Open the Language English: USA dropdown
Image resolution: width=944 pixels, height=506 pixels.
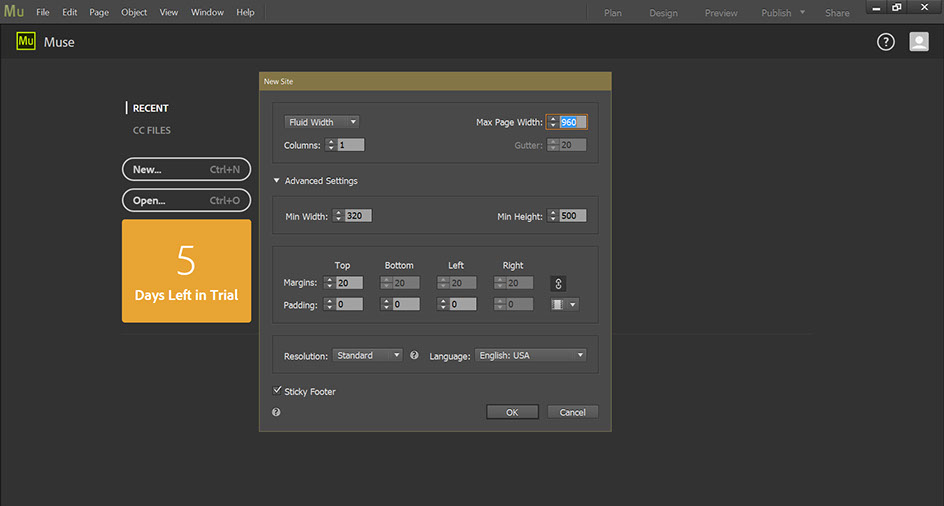point(530,355)
